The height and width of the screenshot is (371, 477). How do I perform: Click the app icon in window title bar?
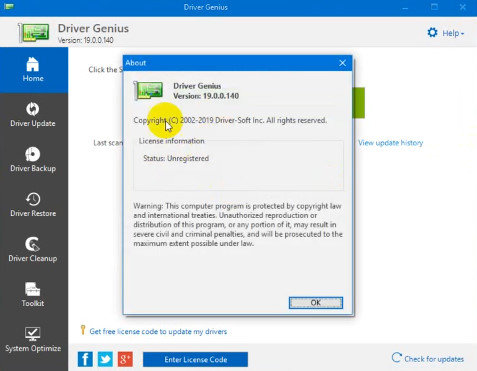pyautogui.click(x=9, y=6)
